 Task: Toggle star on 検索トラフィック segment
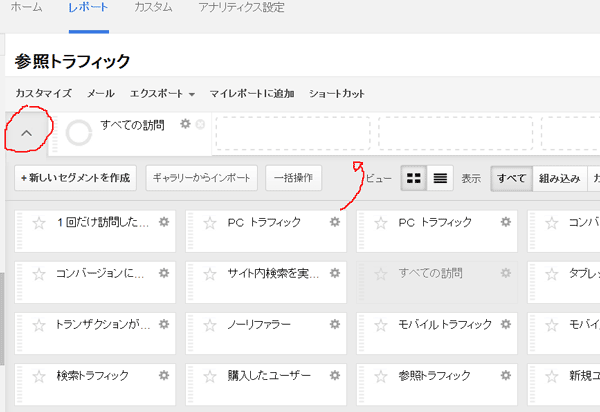(x=39, y=377)
